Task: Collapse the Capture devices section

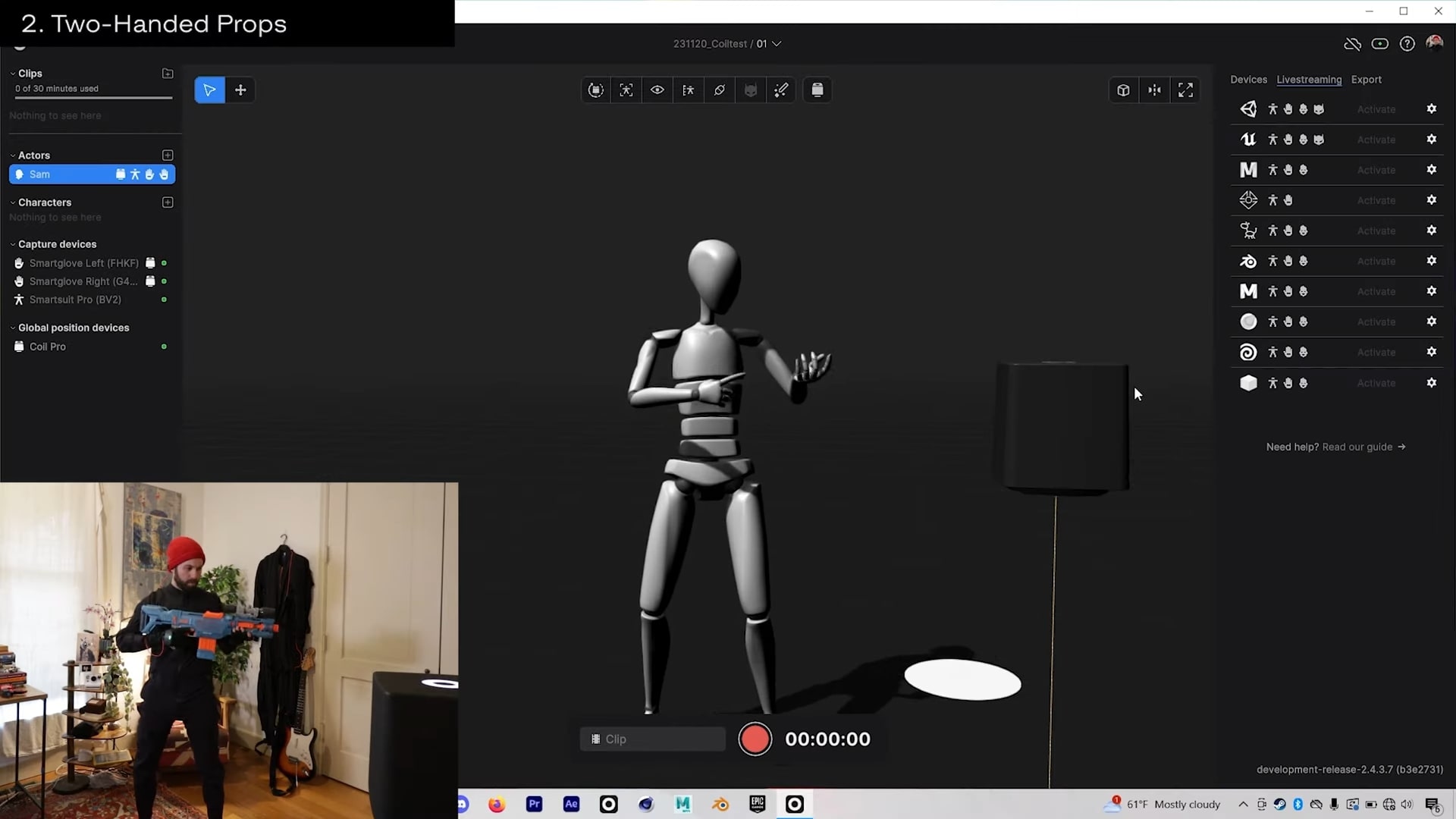Action: click(x=12, y=244)
